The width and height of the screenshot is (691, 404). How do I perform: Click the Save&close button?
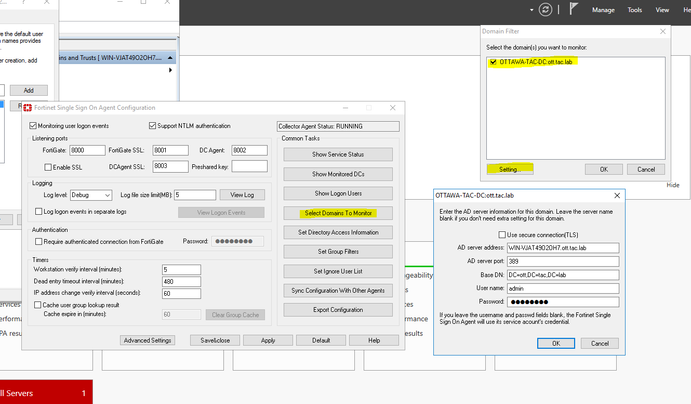214,340
